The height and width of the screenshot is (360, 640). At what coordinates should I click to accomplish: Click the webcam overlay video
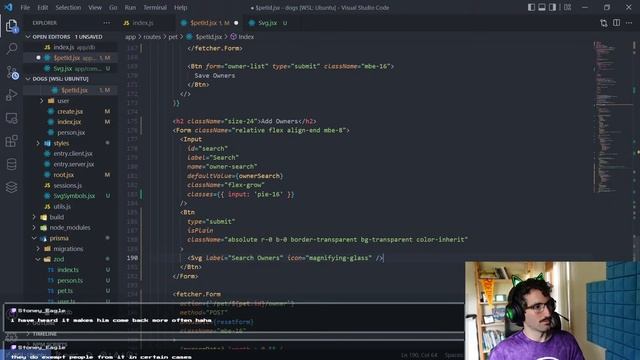point(552,311)
